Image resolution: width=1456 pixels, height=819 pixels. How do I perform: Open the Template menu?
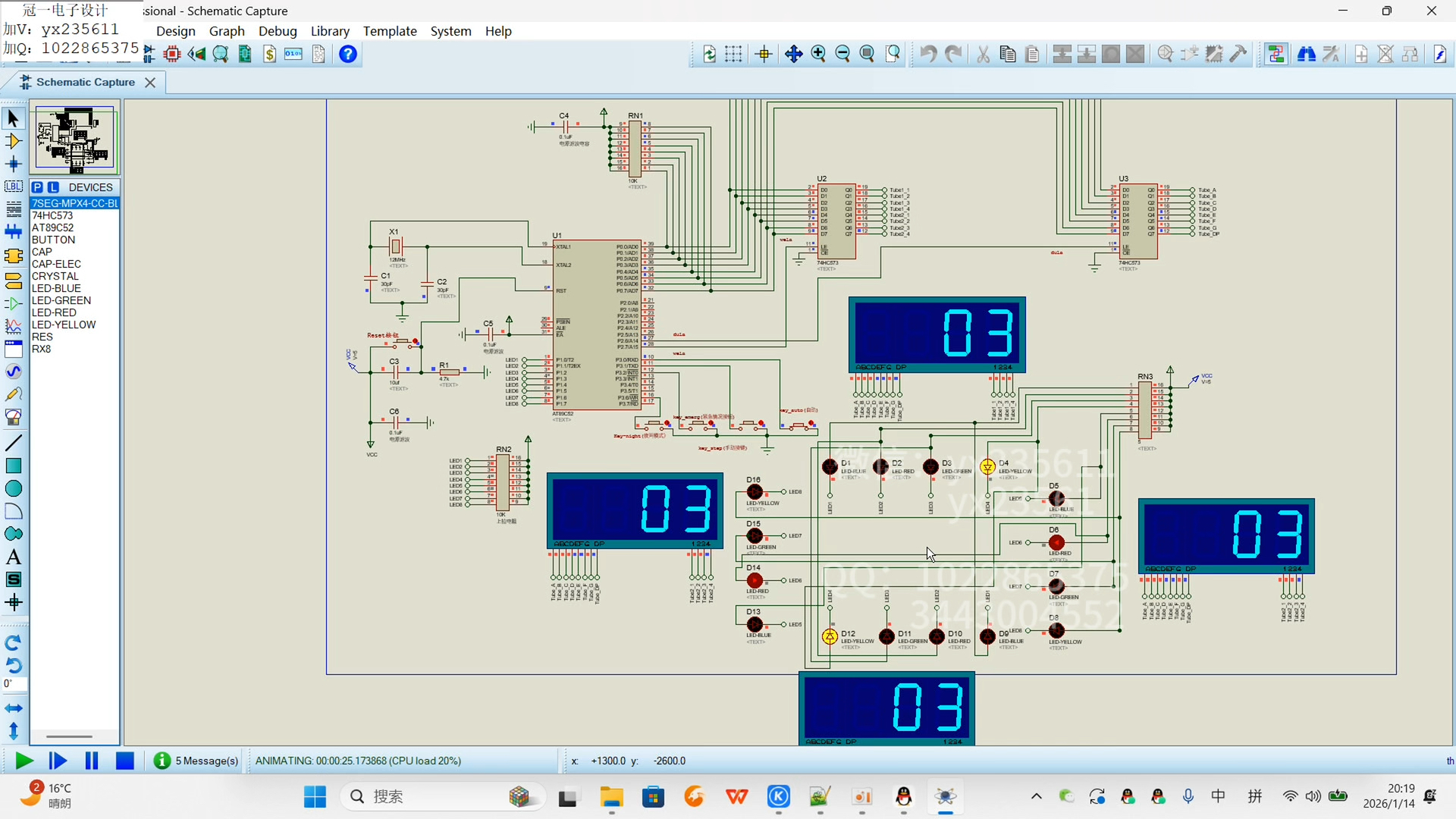tap(390, 31)
